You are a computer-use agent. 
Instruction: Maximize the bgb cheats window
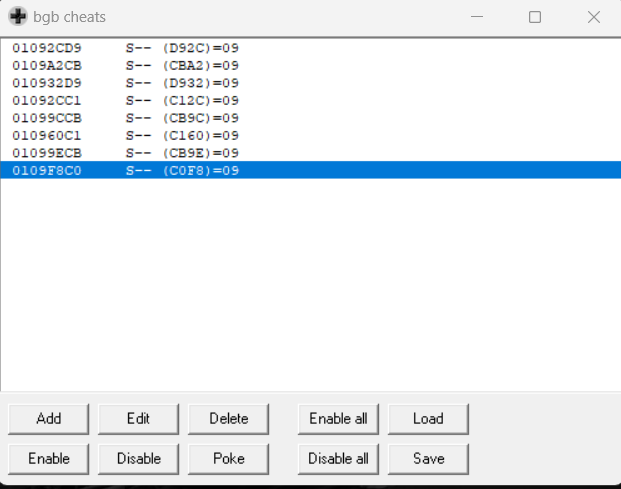pos(535,17)
